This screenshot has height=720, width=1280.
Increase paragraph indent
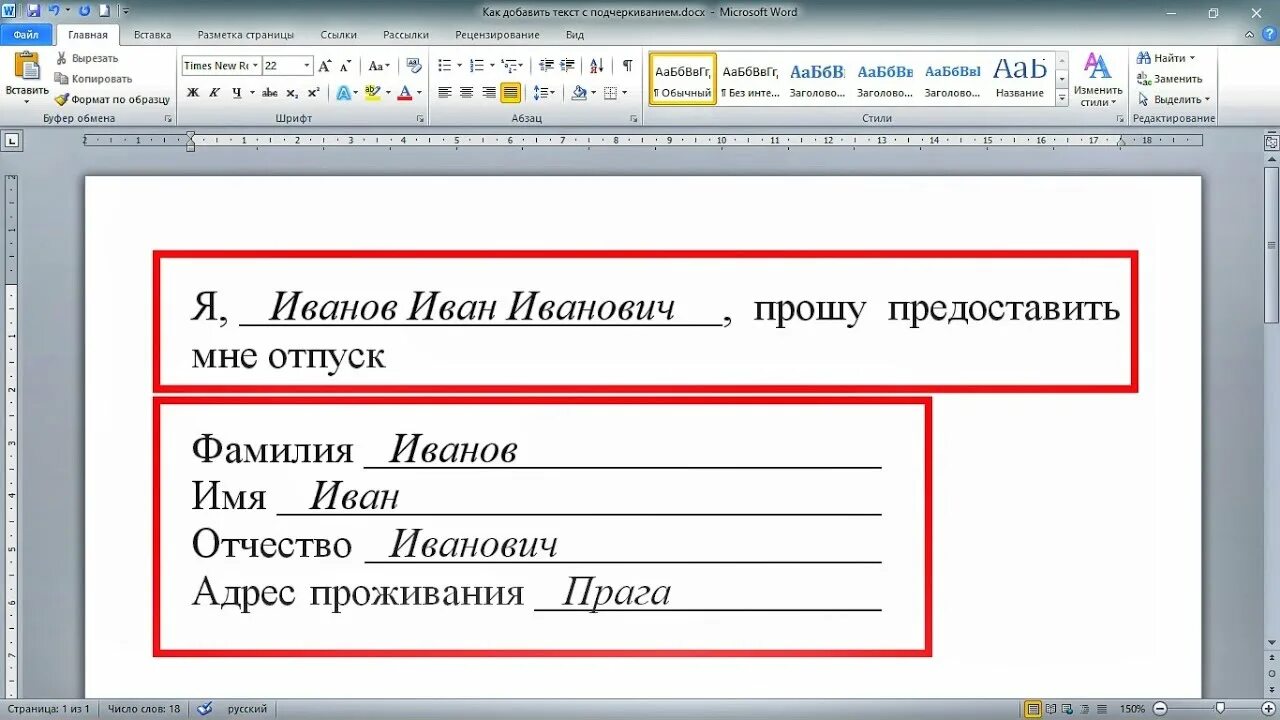pos(567,66)
